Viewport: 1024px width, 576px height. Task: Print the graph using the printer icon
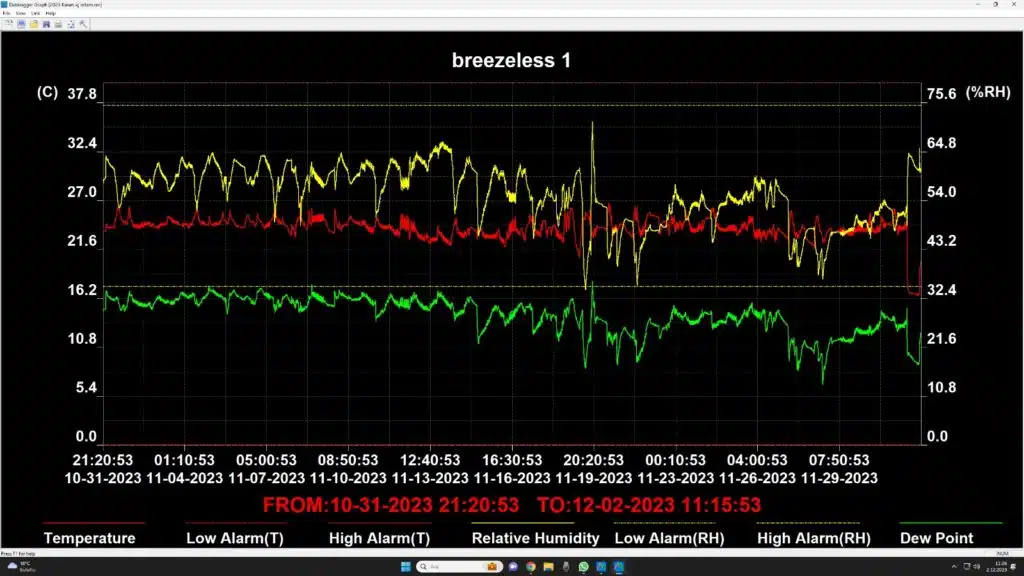click(x=59, y=24)
